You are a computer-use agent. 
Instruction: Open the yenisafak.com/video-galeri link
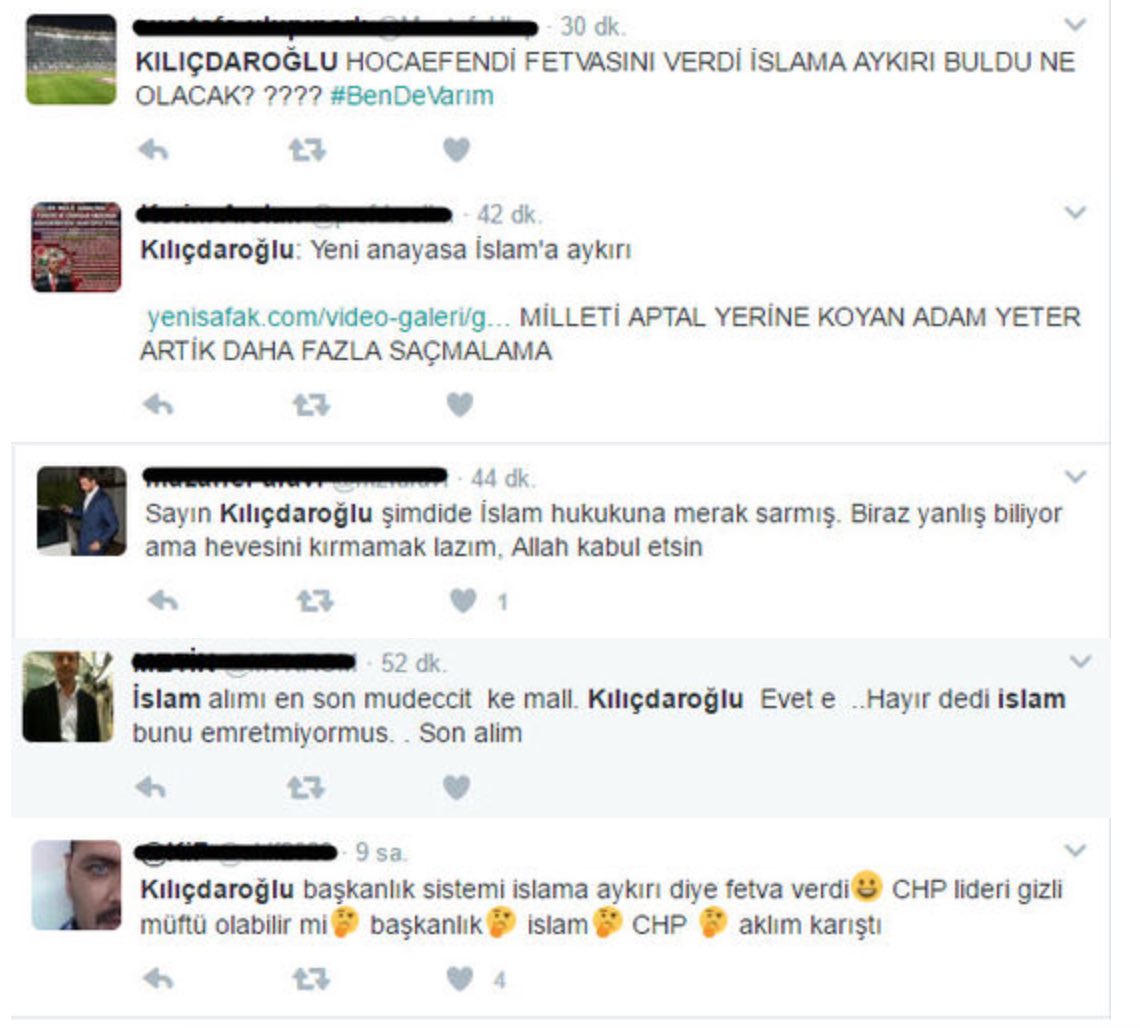[x=328, y=318]
